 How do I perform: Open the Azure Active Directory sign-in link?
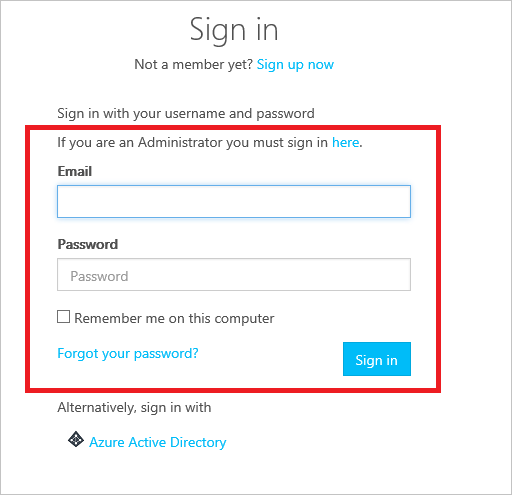pyautogui.click(x=158, y=442)
